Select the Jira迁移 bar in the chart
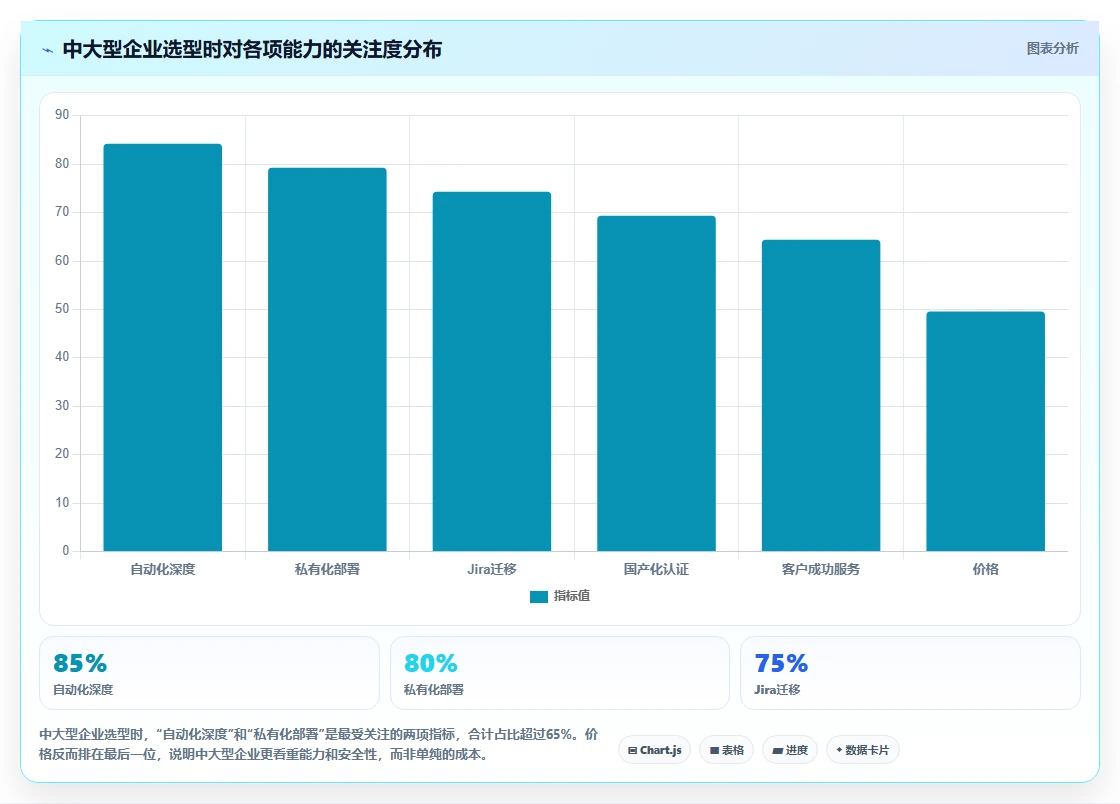 click(x=492, y=371)
